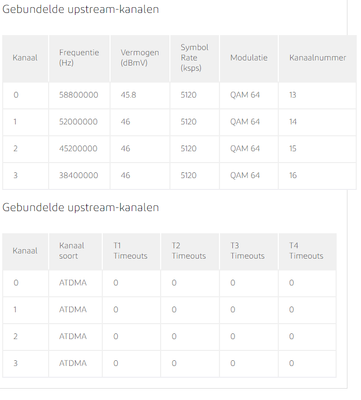The width and height of the screenshot is (361, 400).
Task: Select channel number 16 cell
Action: pos(318,176)
